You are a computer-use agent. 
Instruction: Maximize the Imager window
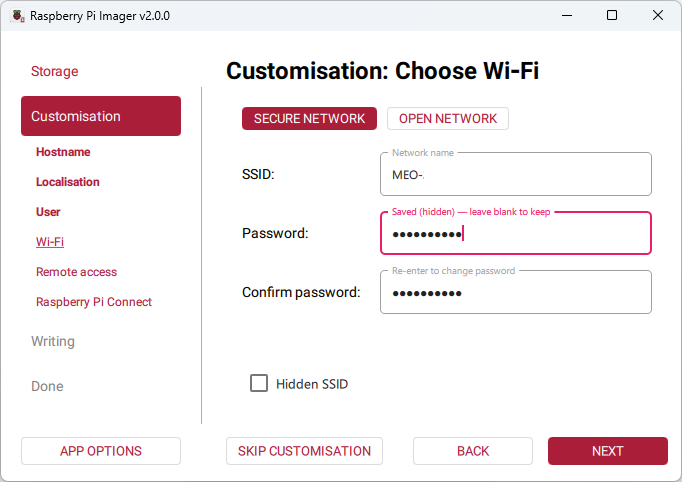[x=612, y=16]
